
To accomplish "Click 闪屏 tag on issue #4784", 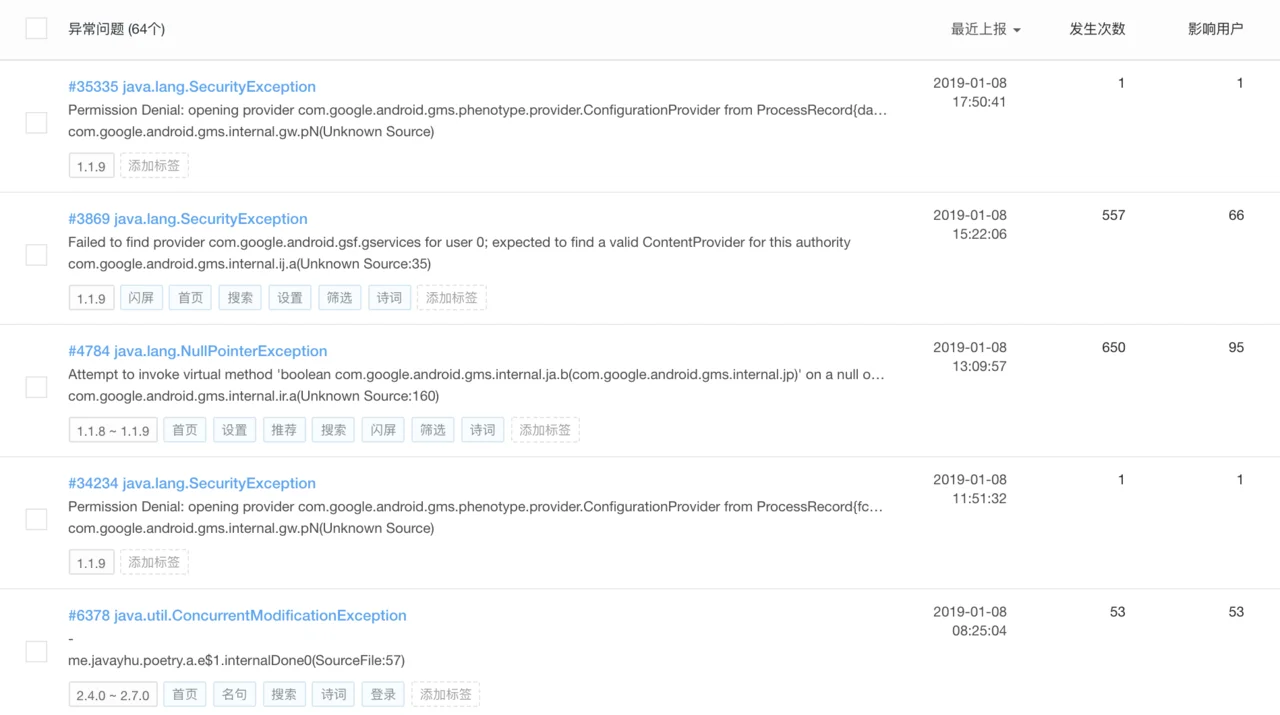I will pyautogui.click(x=383, y=430).
